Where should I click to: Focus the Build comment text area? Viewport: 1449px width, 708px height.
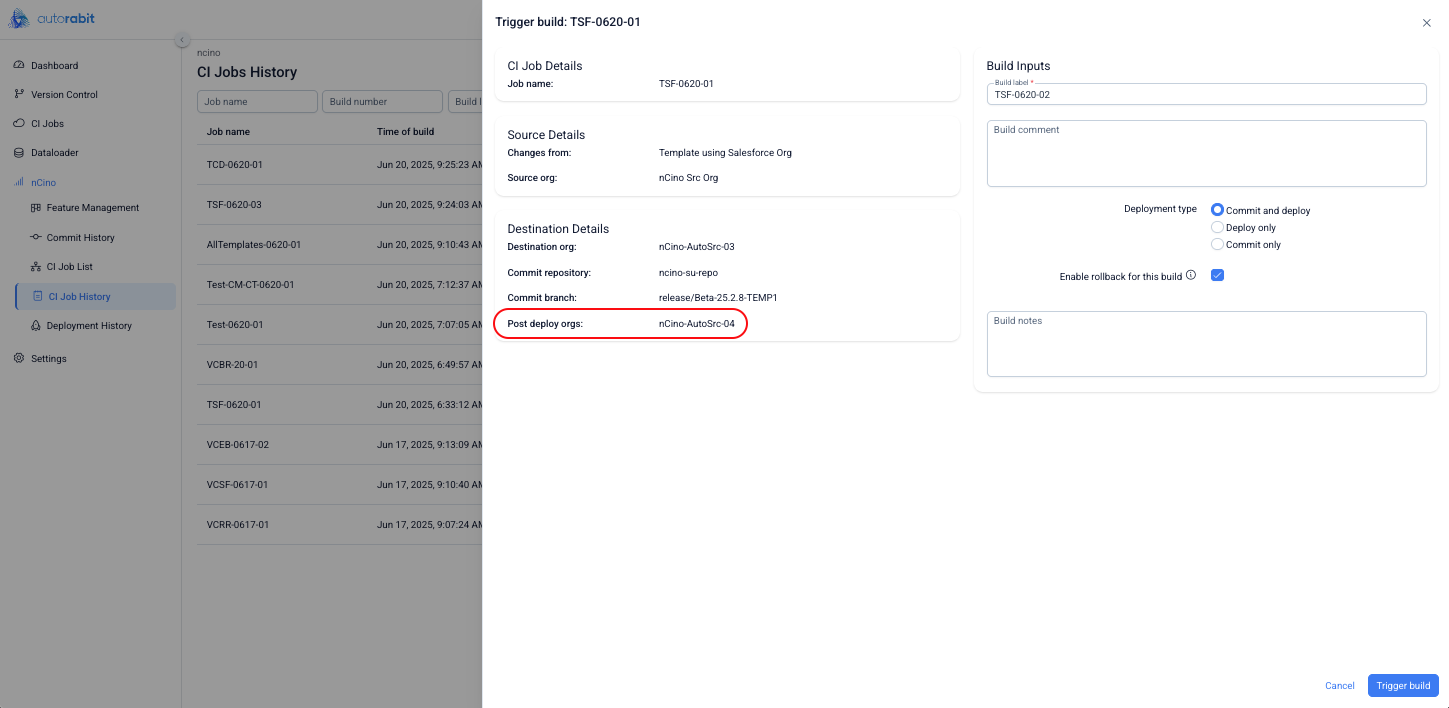pos(1205,154)
